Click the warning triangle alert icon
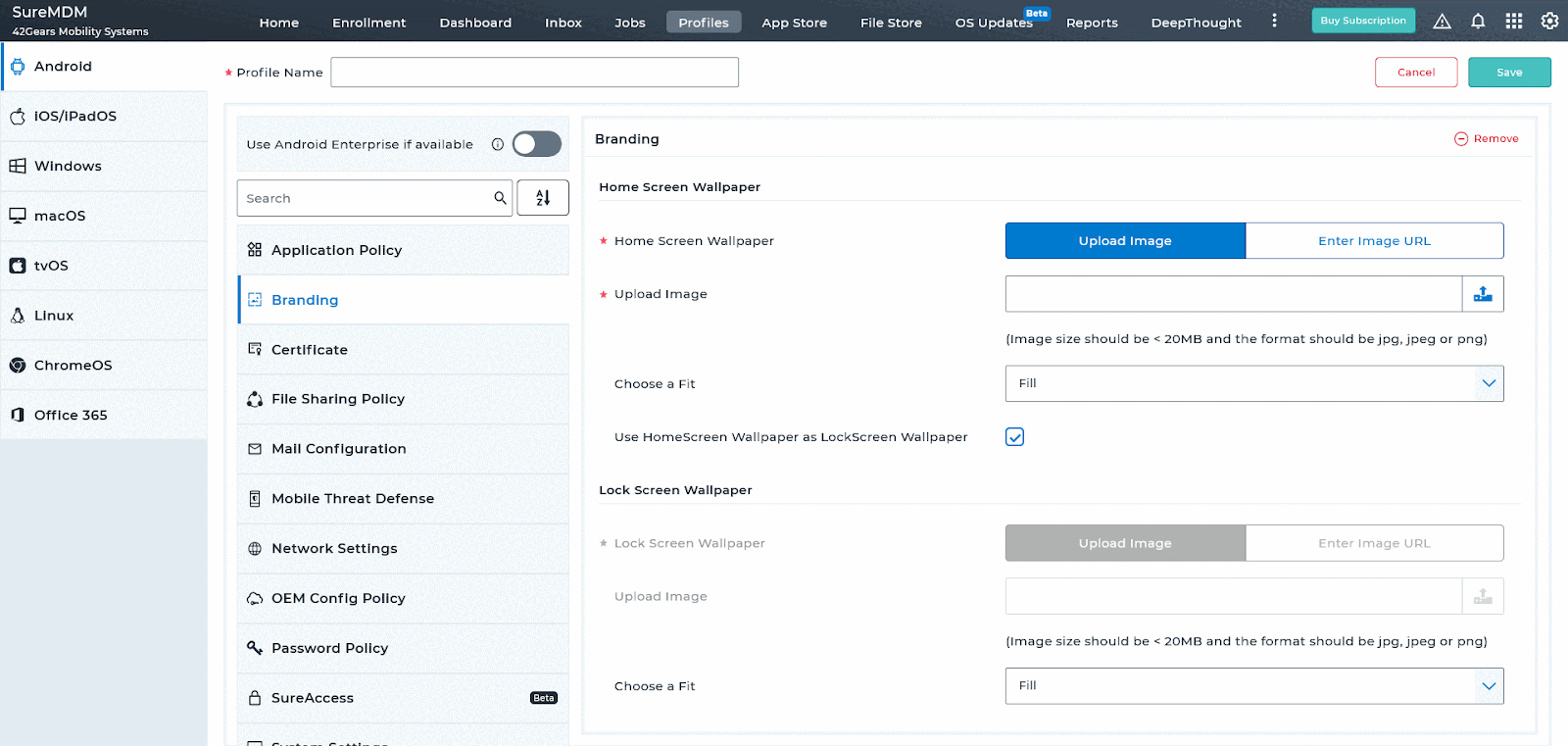Screen dimensions: 1568x746 1442,22
